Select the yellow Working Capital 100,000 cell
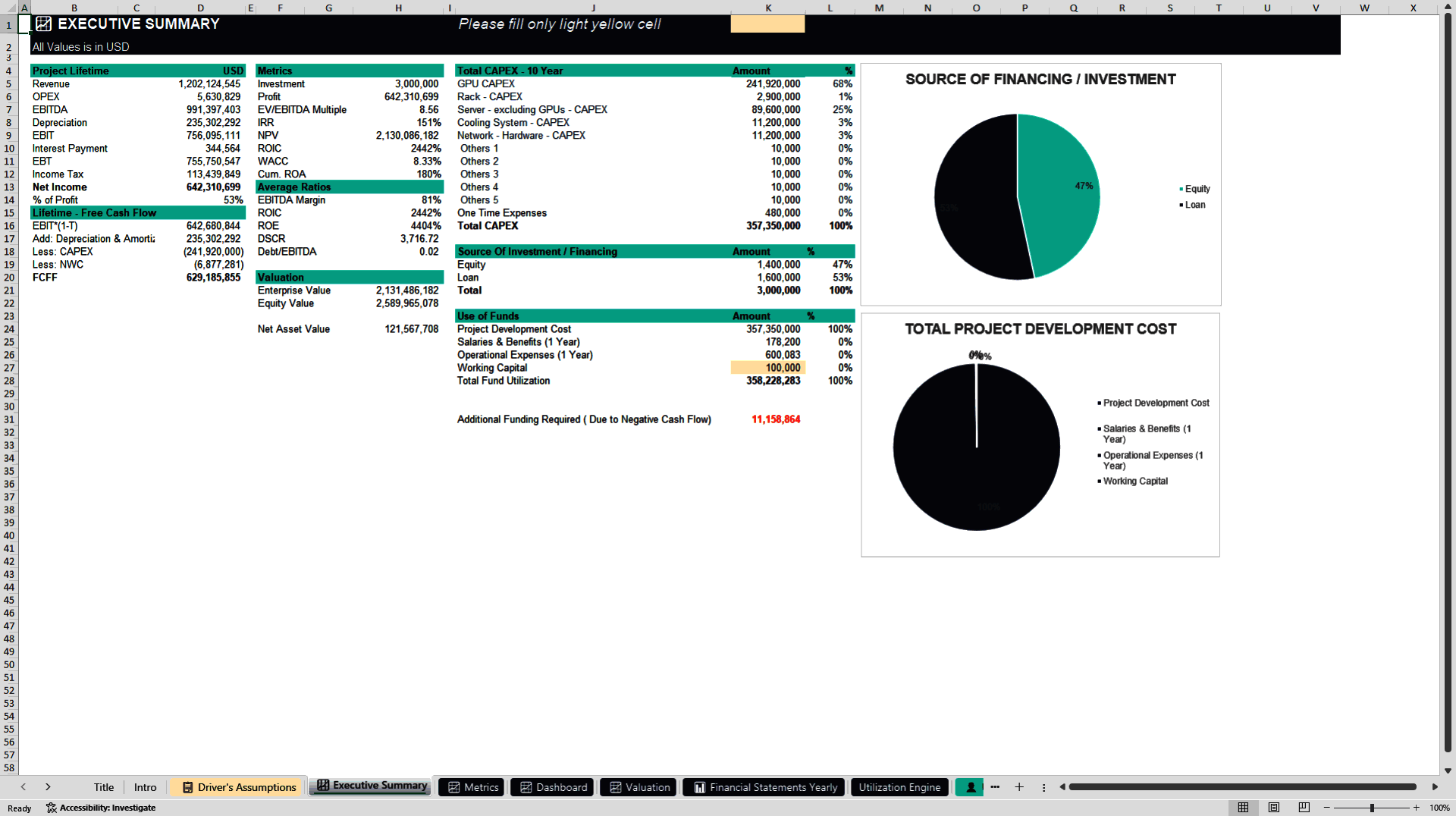 coord(767,368)
